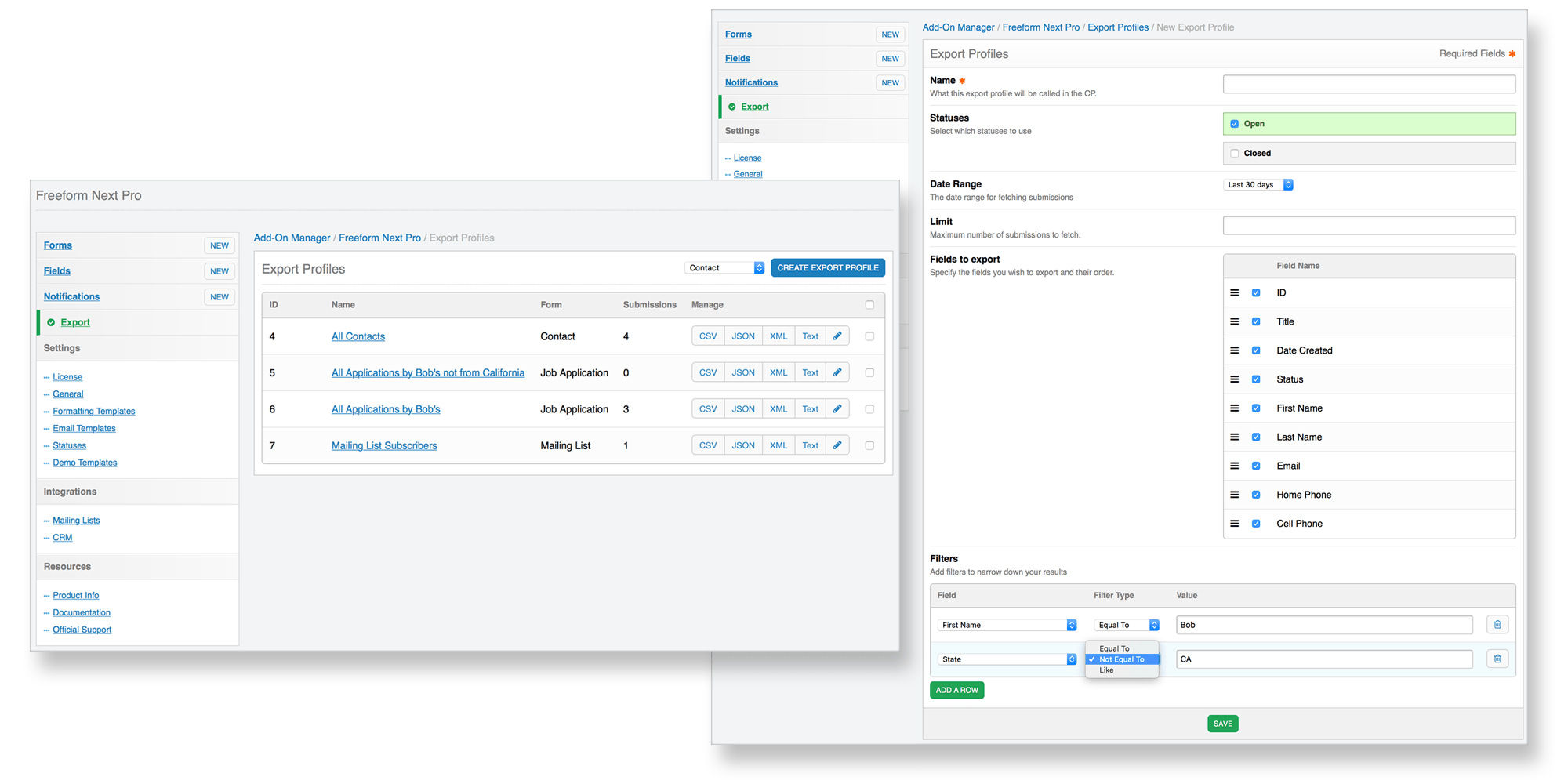The height and width of the screenshot is (784, 1568).
Task: Open the All Contacts profile link
Action: (358, 336)
